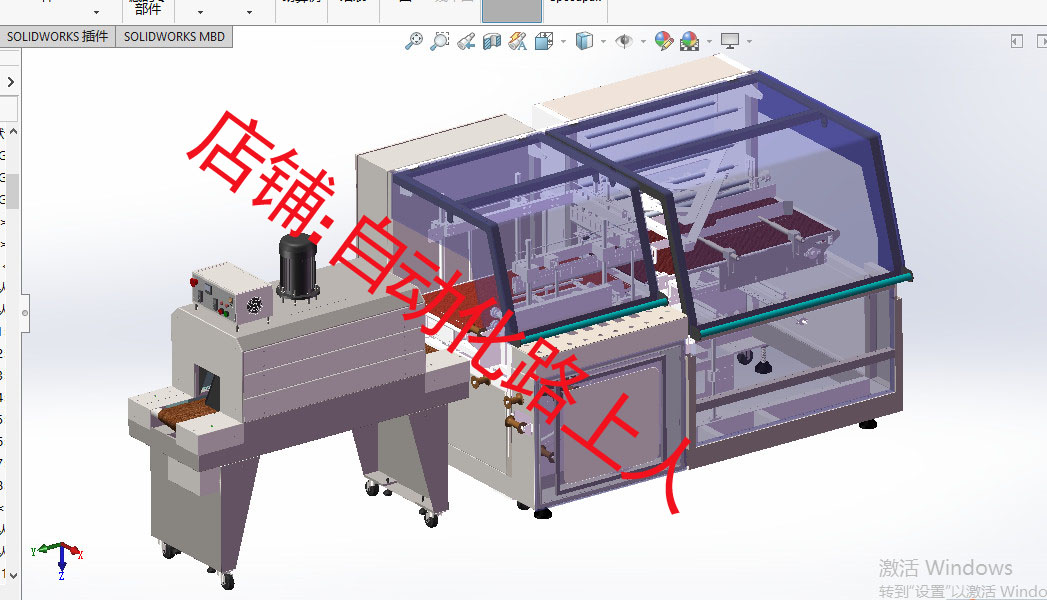Switch to the SOLIDWORKS MBD tab
Viewport: 1047px width, 600px height.
tap(174, 37)
